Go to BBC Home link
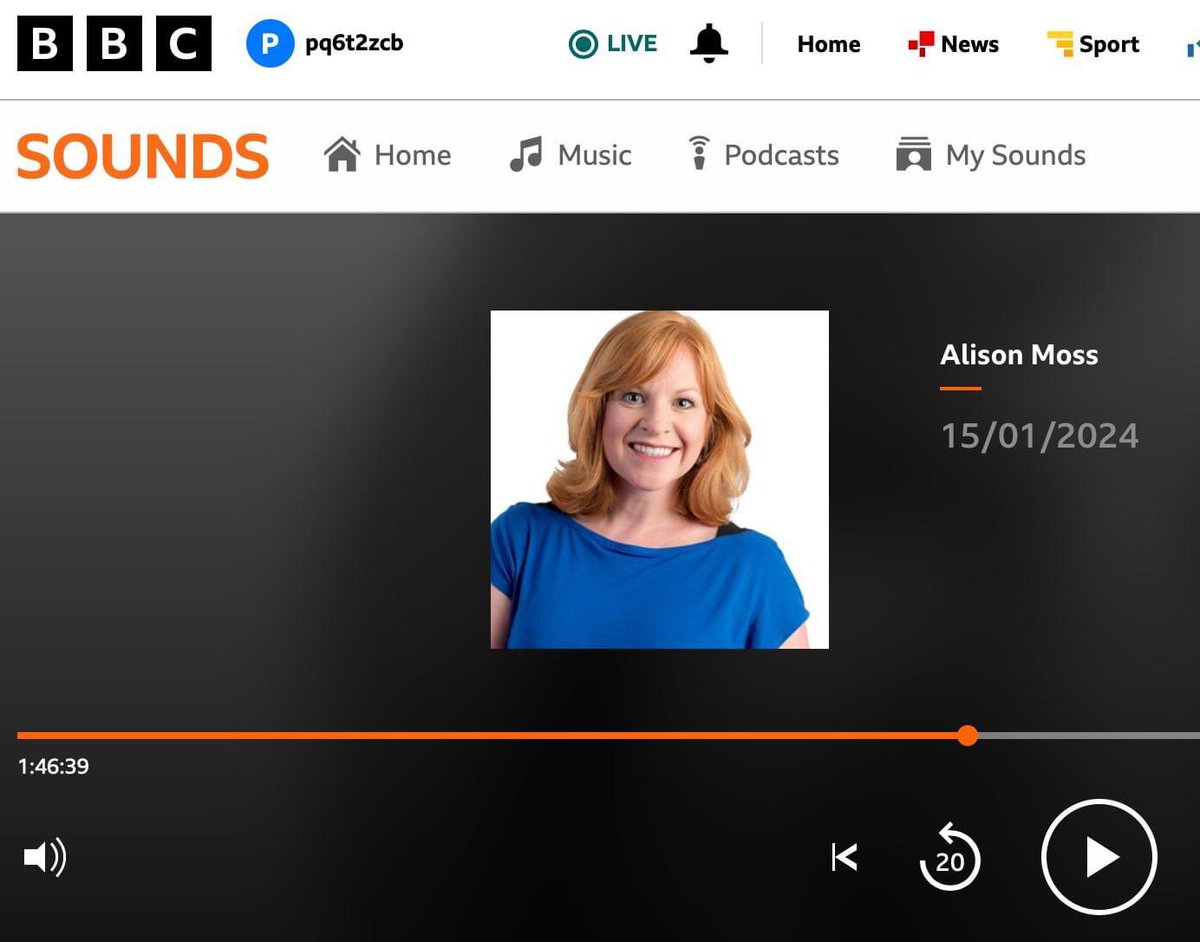Image resolution: width=1200 pixels, height=942 pixels. (828, 44)
